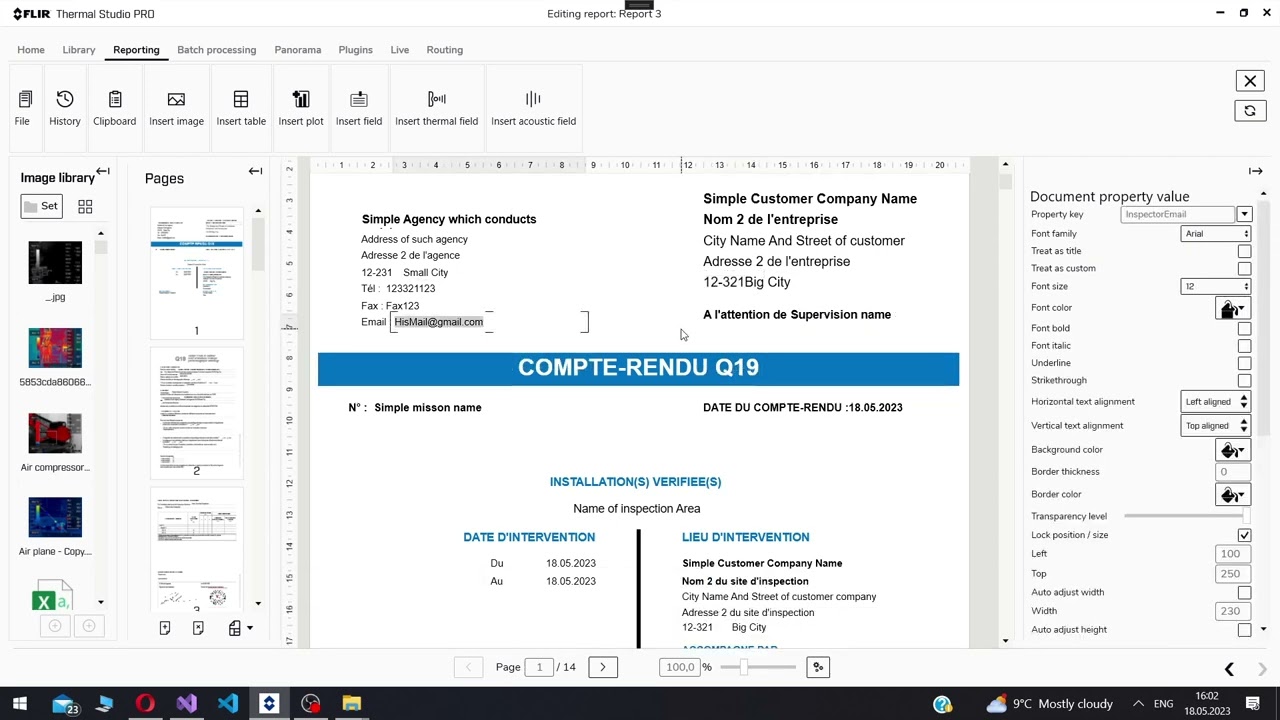Open Font family Arial dropdown
Image resolution: width=1280 pixels, height=720 pixels.
pos(1216,234)
